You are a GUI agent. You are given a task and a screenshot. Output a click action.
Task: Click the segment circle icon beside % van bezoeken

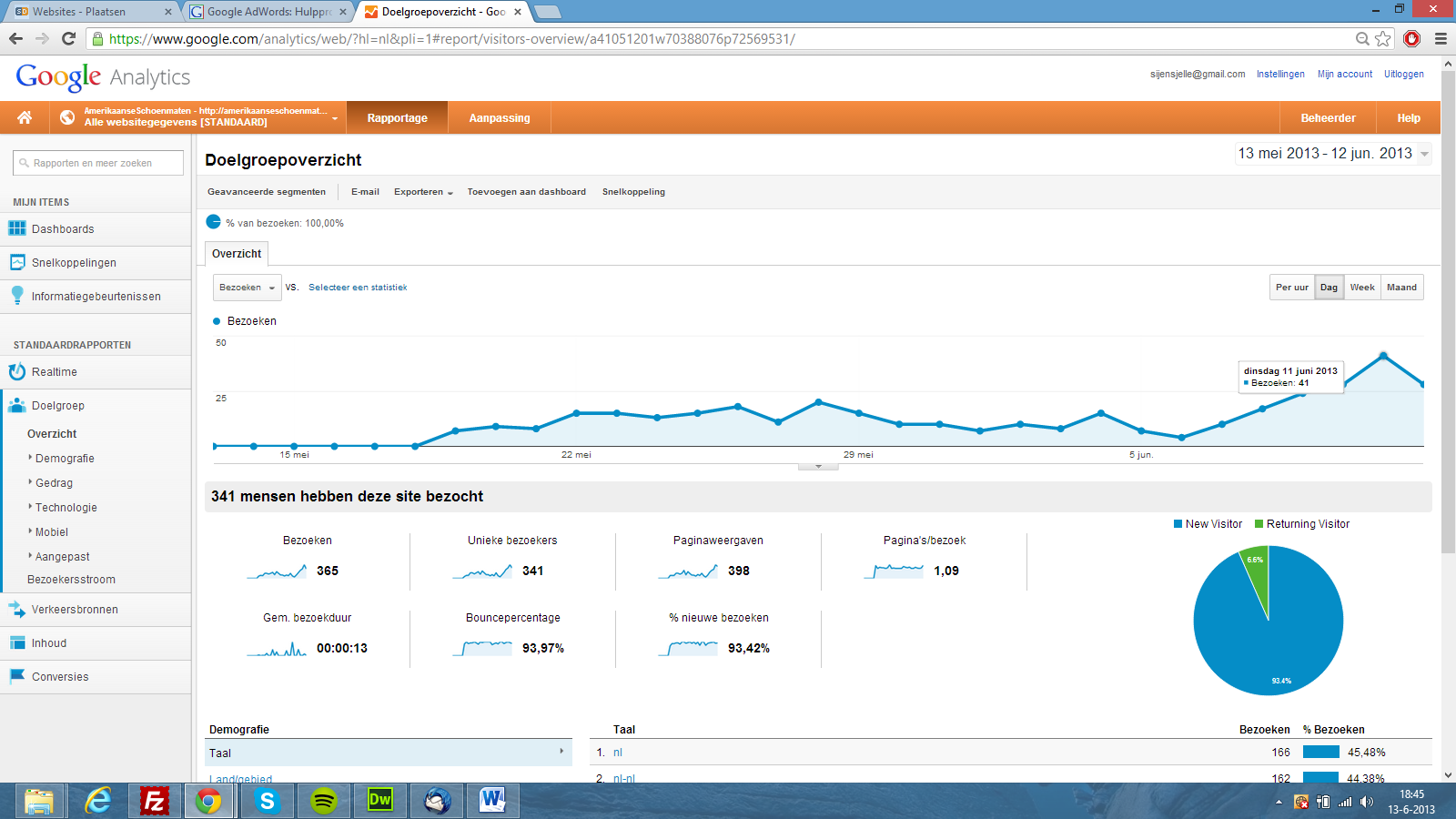pos(214,222)
